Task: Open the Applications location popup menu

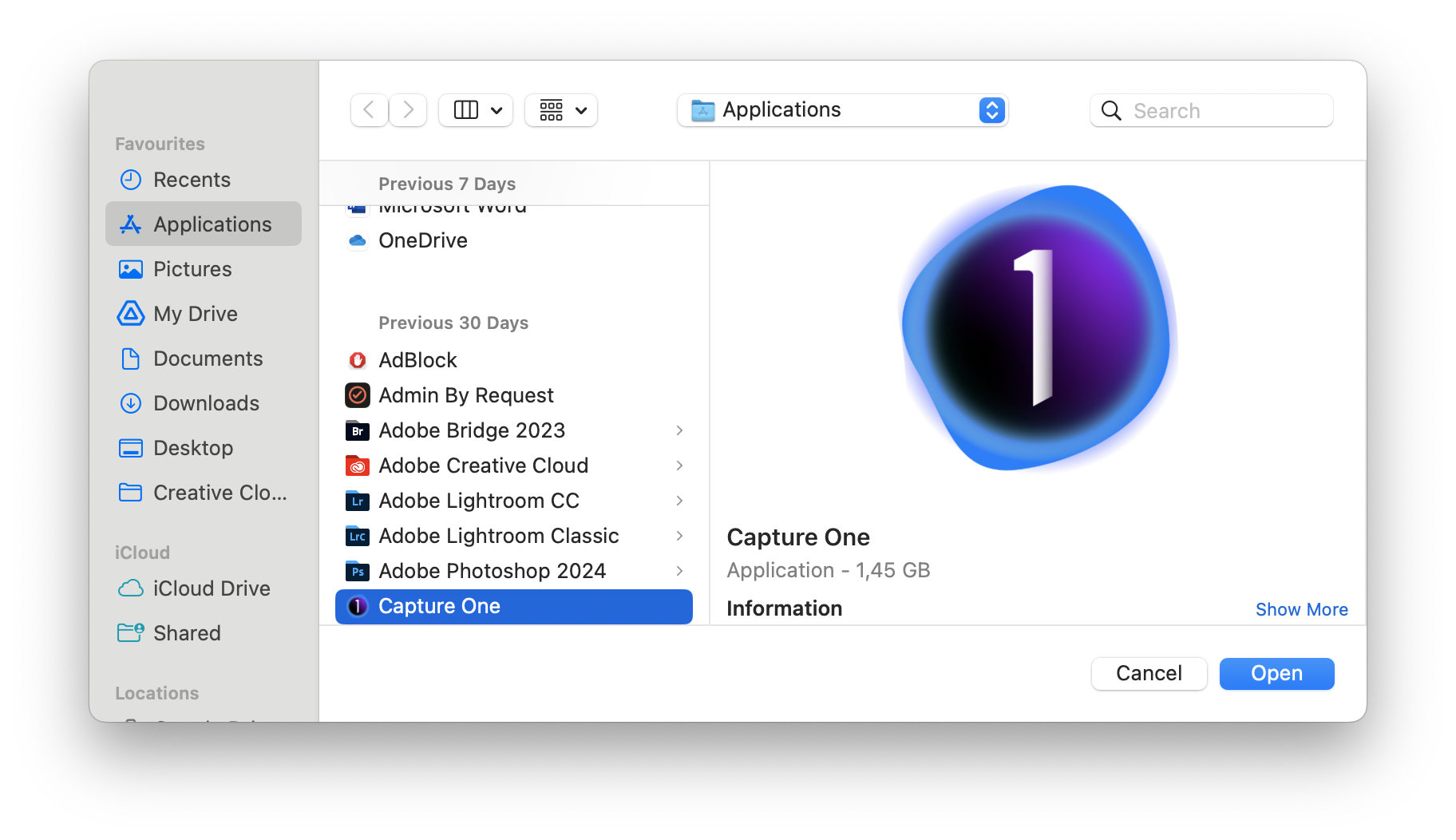Action: pos(842,110)
